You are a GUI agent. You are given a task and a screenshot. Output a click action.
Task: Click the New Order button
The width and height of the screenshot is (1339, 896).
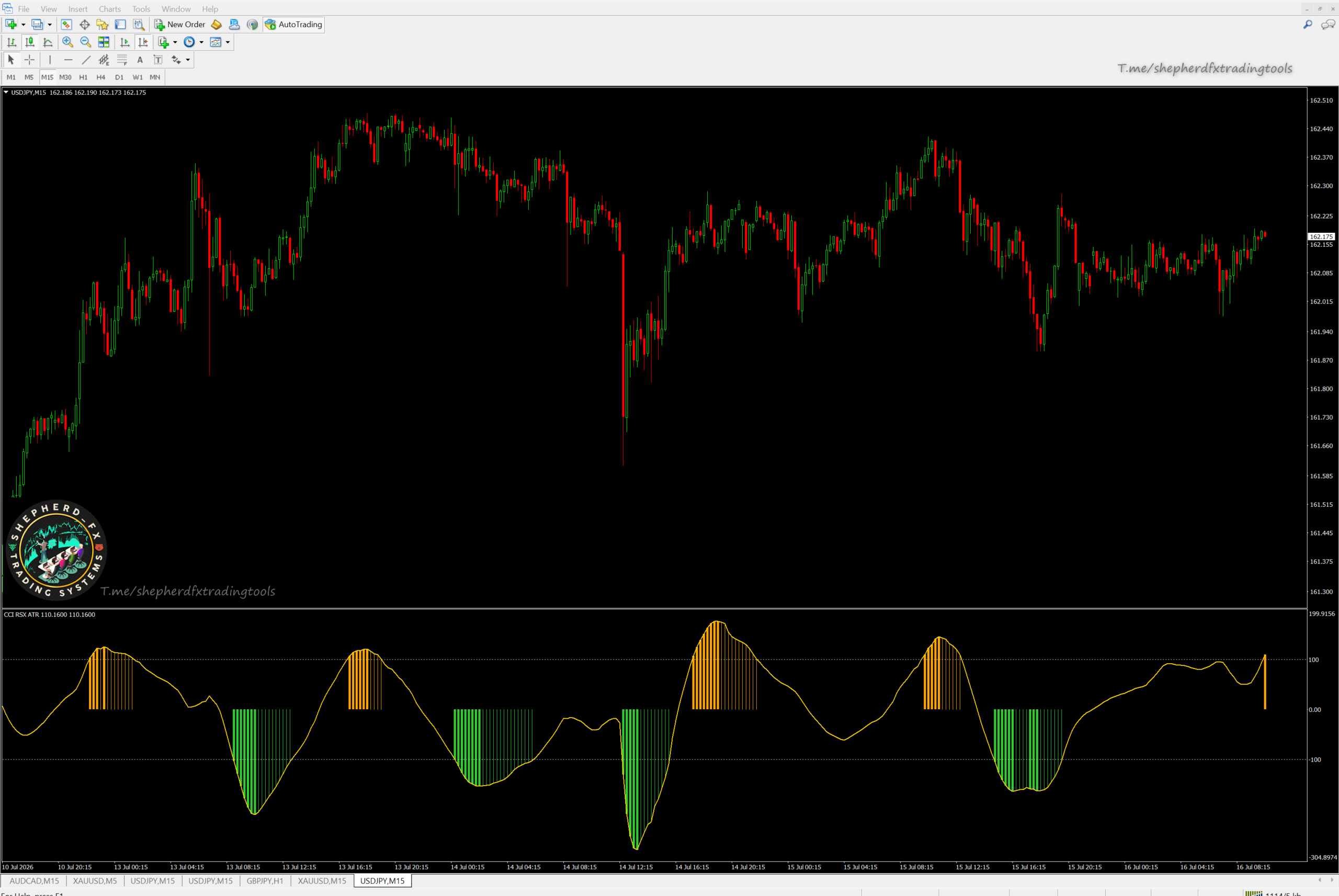click(x=179, y=25)
